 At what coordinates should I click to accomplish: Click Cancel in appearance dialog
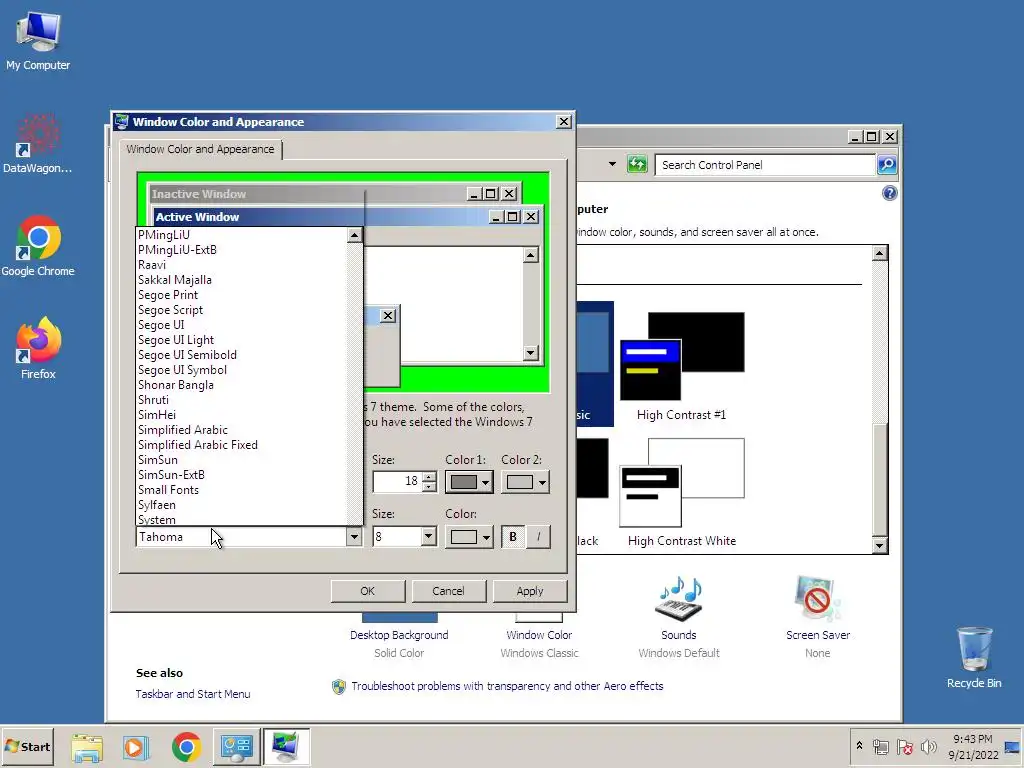pyautogui.click(x=448, y=591)
